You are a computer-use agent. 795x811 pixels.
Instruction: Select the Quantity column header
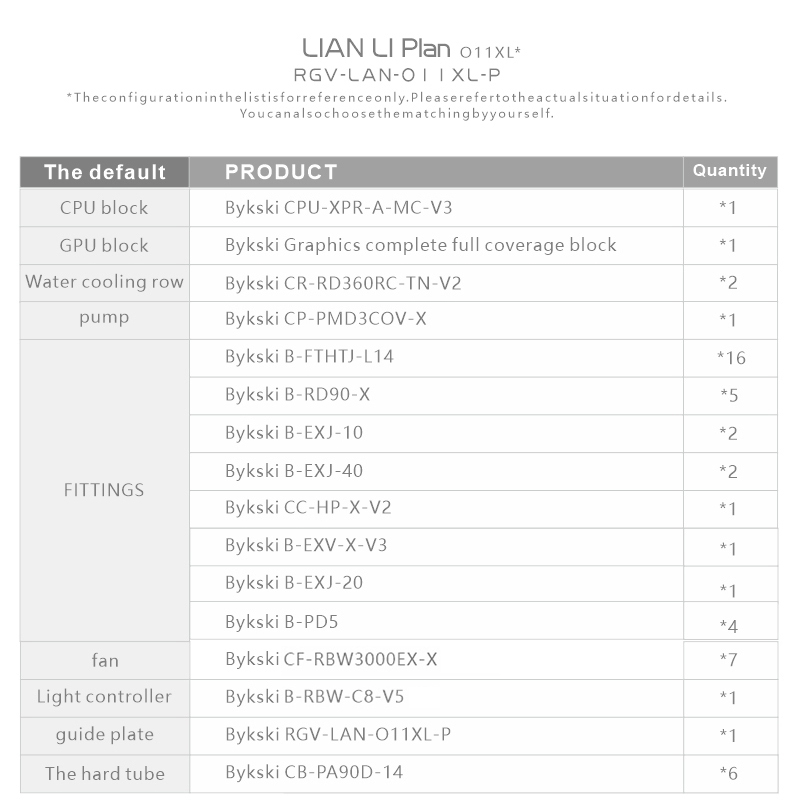coord(729,171)
